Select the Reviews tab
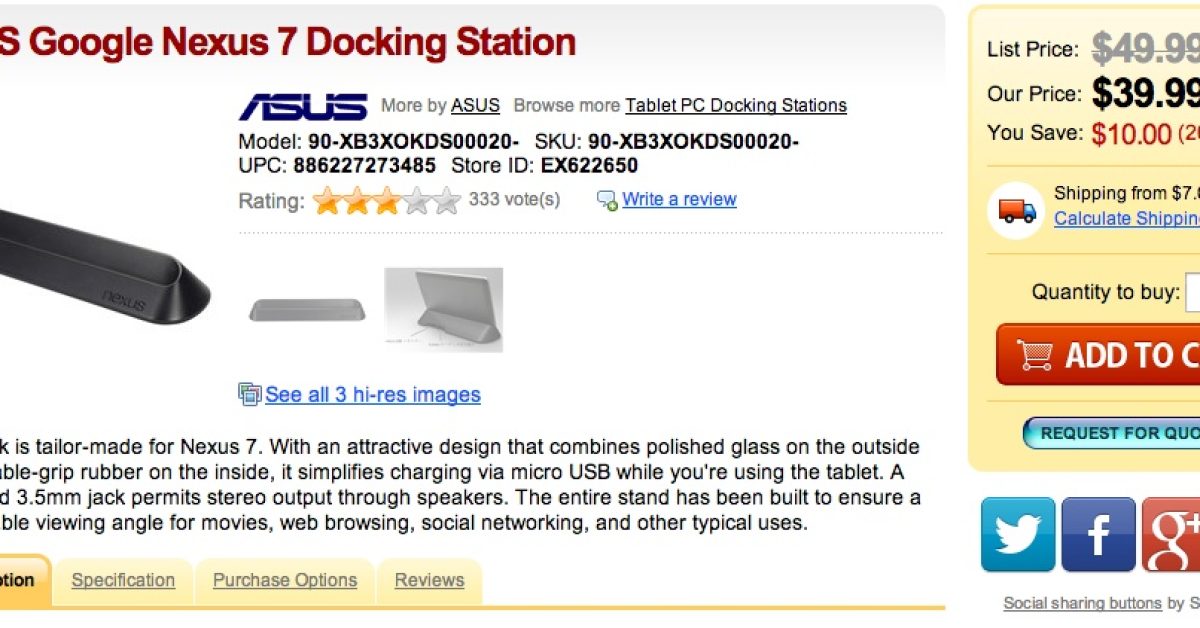This screenshot has width=1200, height=628. pos(429,580)
